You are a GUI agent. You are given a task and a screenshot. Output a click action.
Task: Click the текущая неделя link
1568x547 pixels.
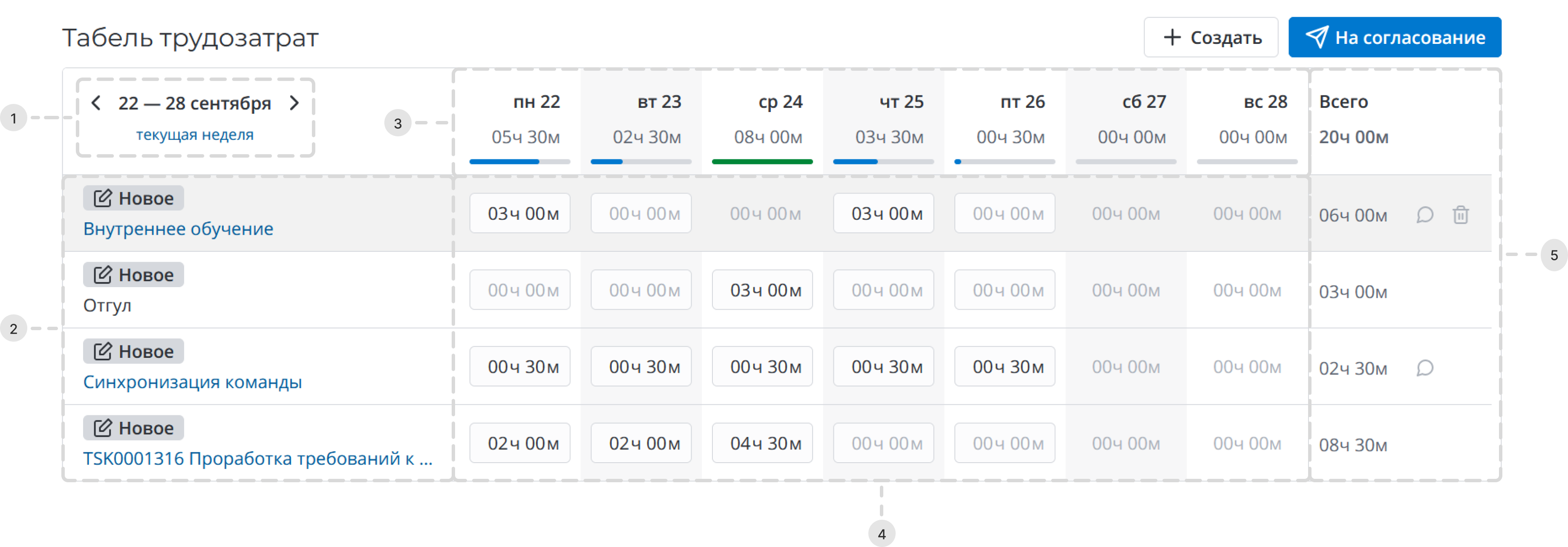pos(195,135)
